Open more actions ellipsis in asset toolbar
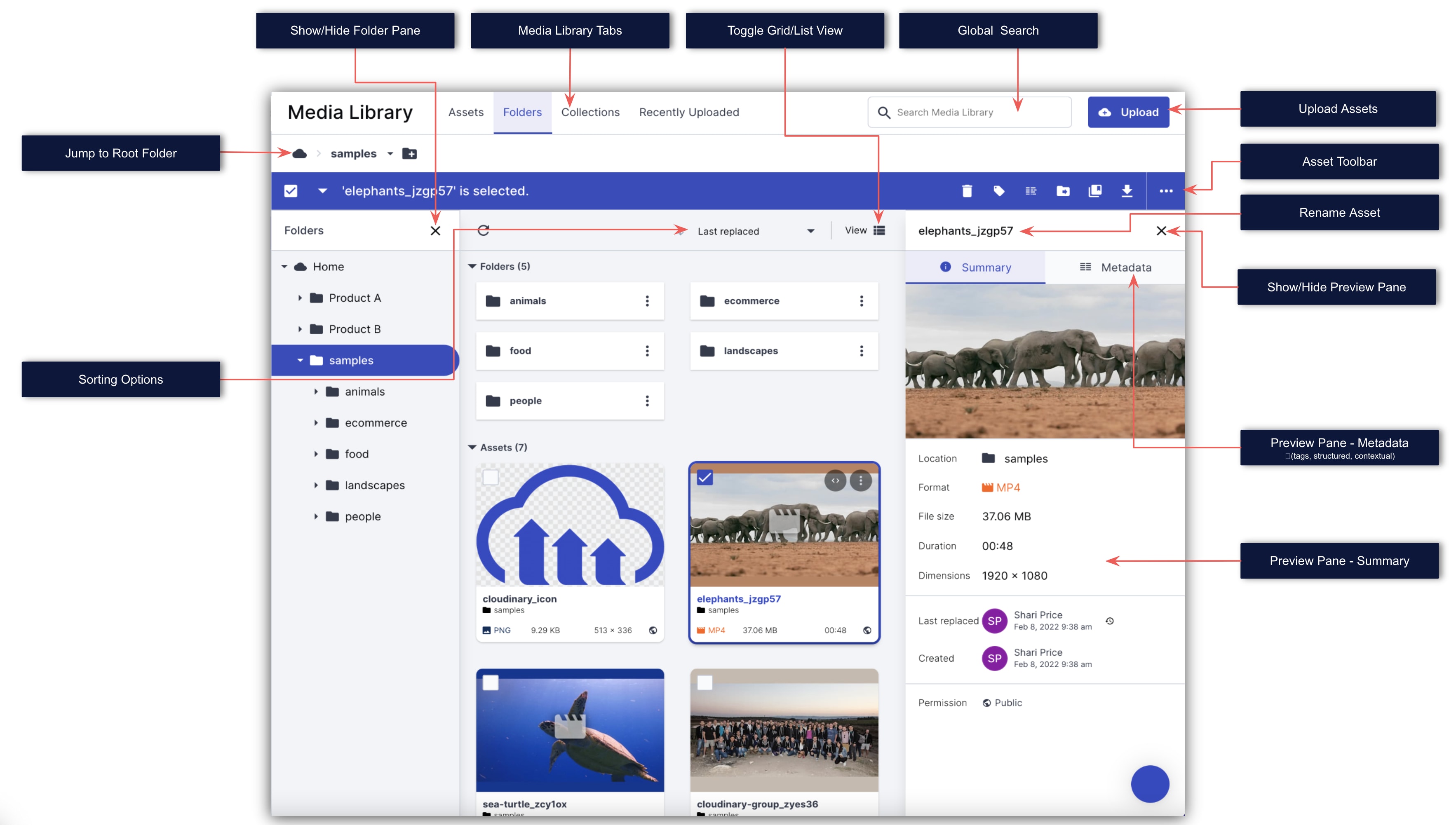This screenshot has width=1456, height=825. tap(1166, 191)
